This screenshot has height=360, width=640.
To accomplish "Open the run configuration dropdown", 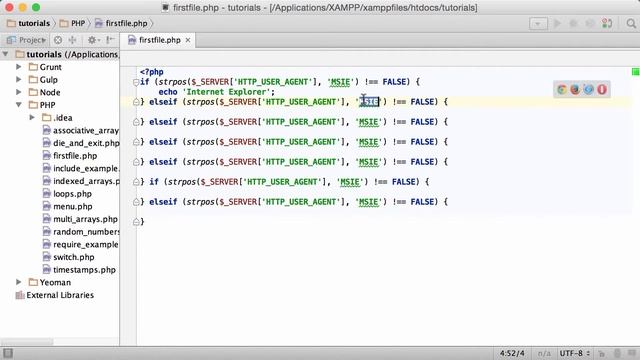I will pos(538,24).
